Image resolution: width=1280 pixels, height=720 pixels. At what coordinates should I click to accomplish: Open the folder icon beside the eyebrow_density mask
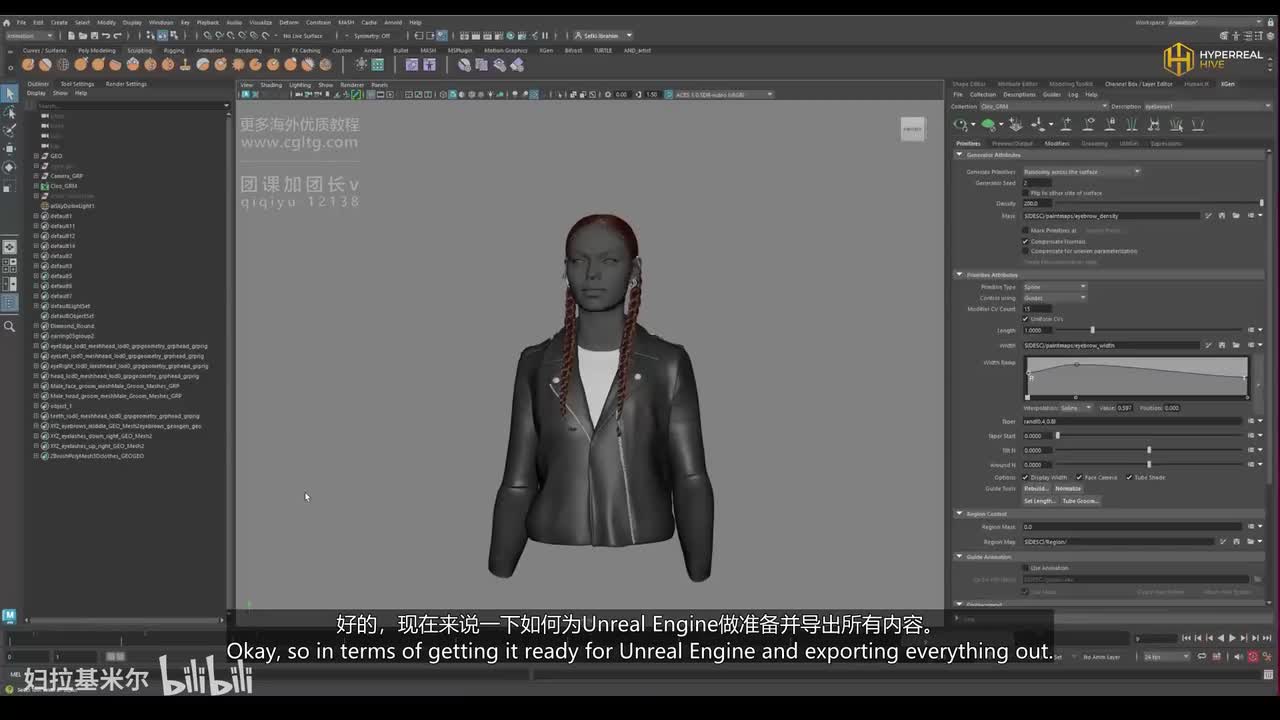point(1236,216)
